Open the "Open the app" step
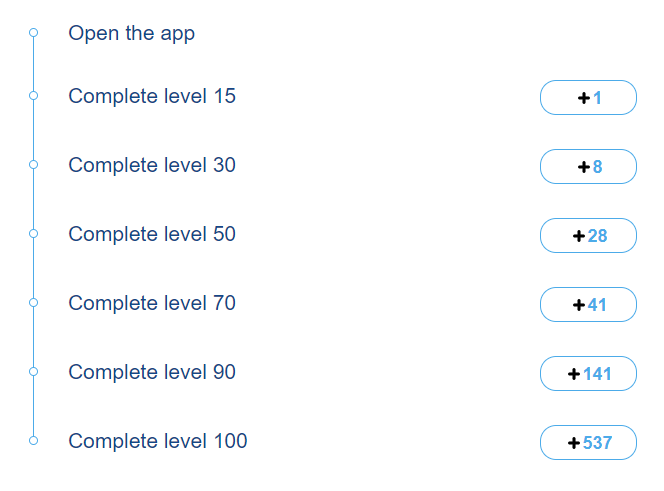Image resolution: width=664 pixels, height=491 pixels. point(131,33)
